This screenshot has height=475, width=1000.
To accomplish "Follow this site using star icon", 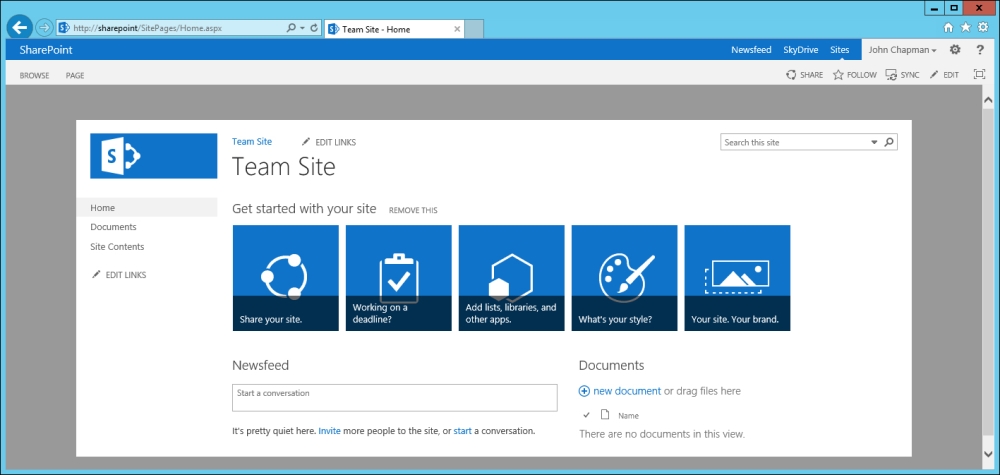I will pos(838,75).
